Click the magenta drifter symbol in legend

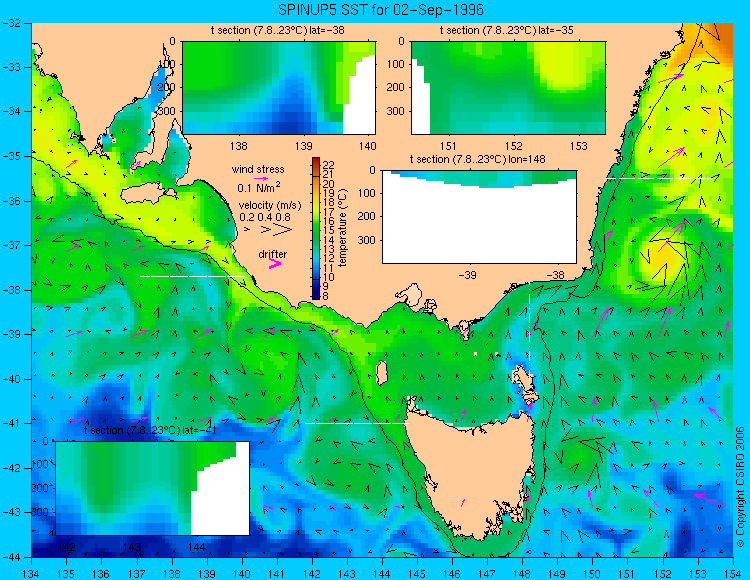[x=275, y=263]
